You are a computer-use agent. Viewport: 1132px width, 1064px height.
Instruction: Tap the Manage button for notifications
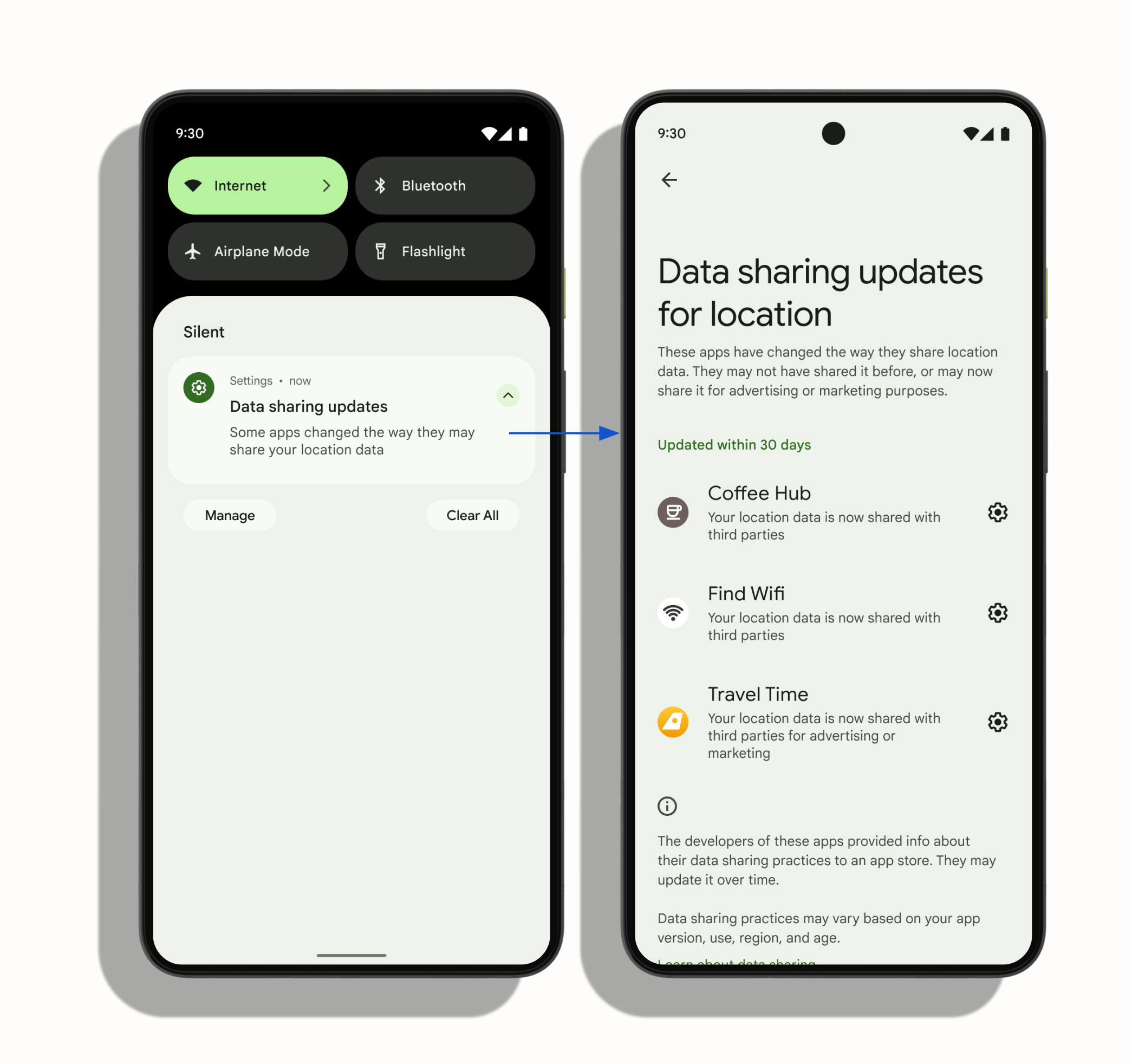point(231,514)
